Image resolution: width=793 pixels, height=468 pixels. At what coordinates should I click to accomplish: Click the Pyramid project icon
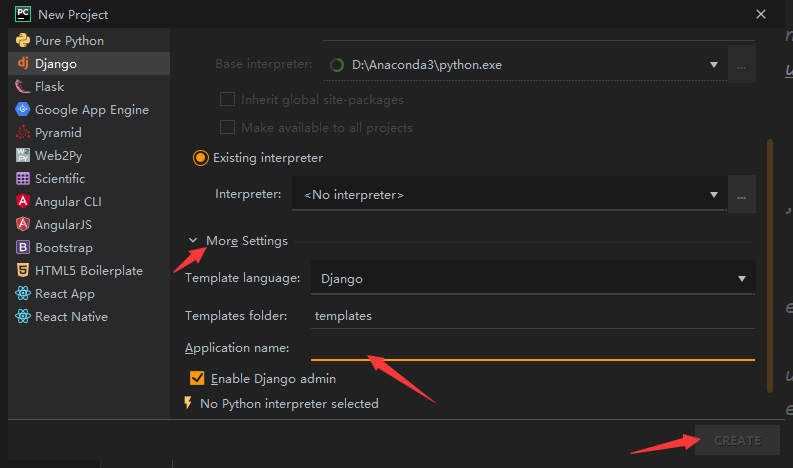(23, 133)
